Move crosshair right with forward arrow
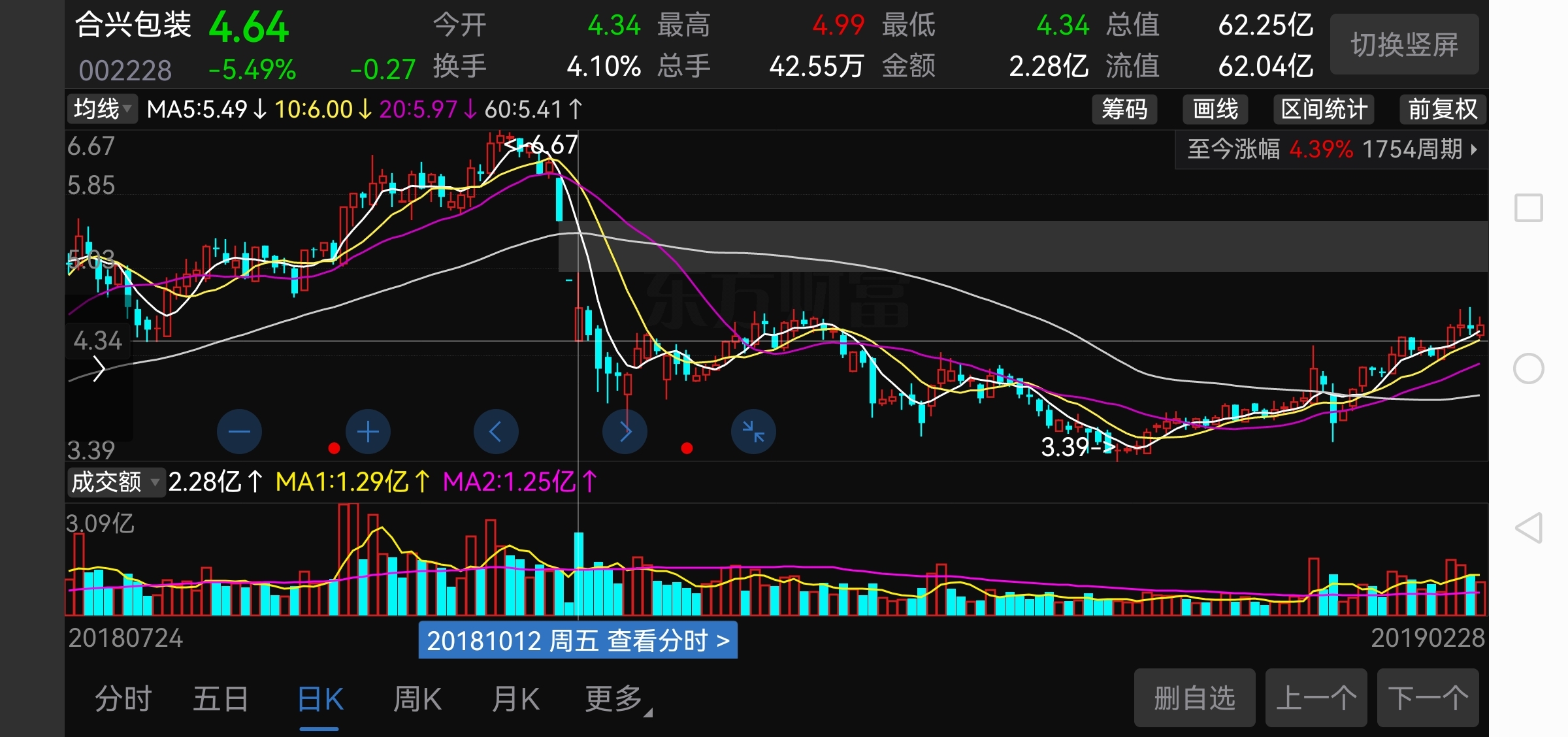The width and height of the screenshot is (1568, 737). [x=625, y=432]
